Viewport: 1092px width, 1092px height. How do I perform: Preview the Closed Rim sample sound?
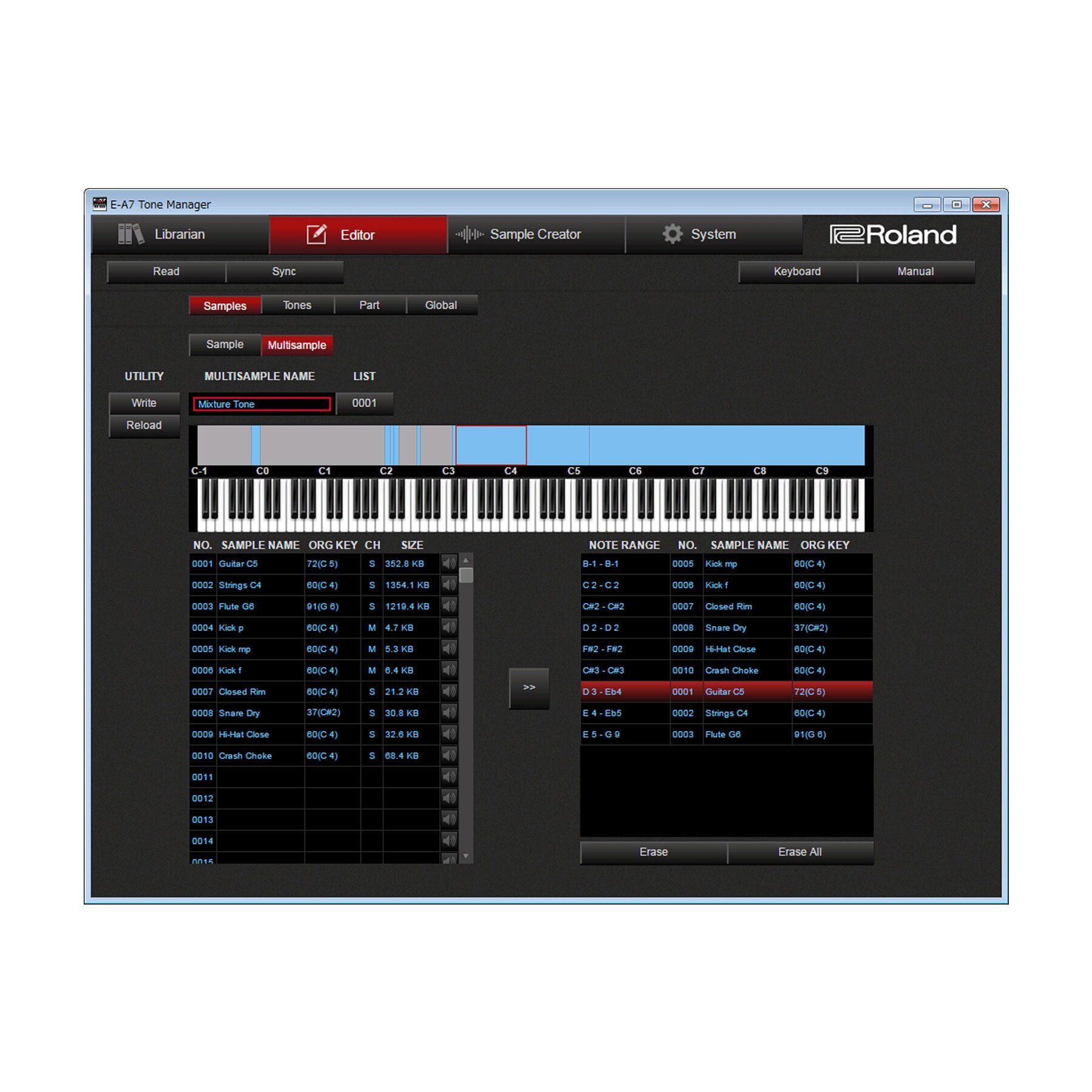(x=449, y=692)
